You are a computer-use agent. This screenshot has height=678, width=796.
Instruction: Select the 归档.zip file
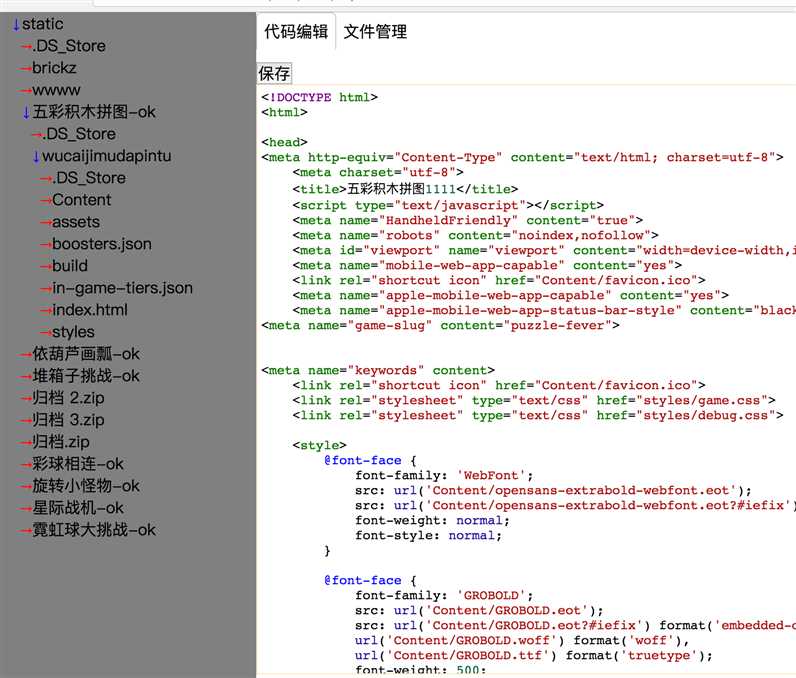pos(61,442)
